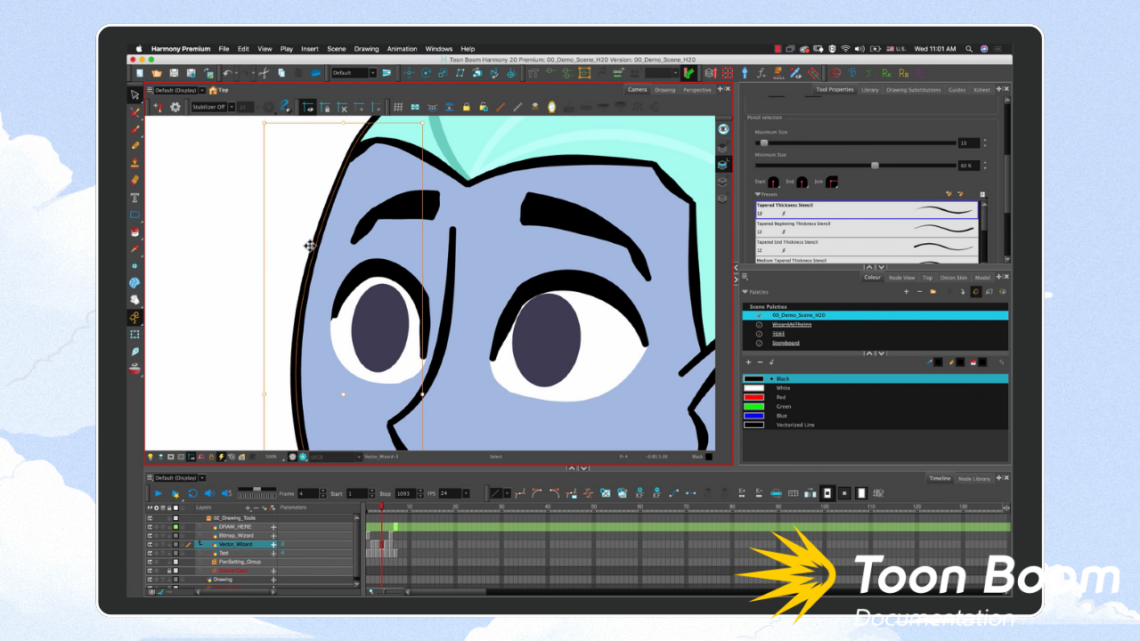Open the Default (Display) dropdown in Timeline
1140x641 pixels.
tap(202, 478)
